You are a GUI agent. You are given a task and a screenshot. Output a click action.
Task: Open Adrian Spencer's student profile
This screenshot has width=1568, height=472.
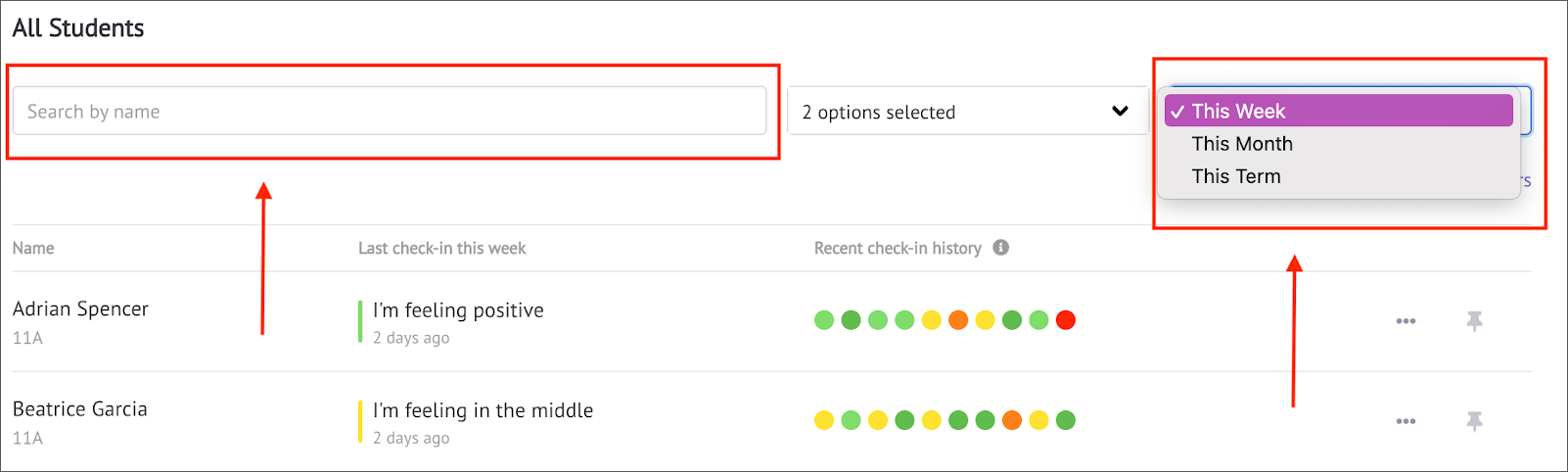[x=80, y=308]
